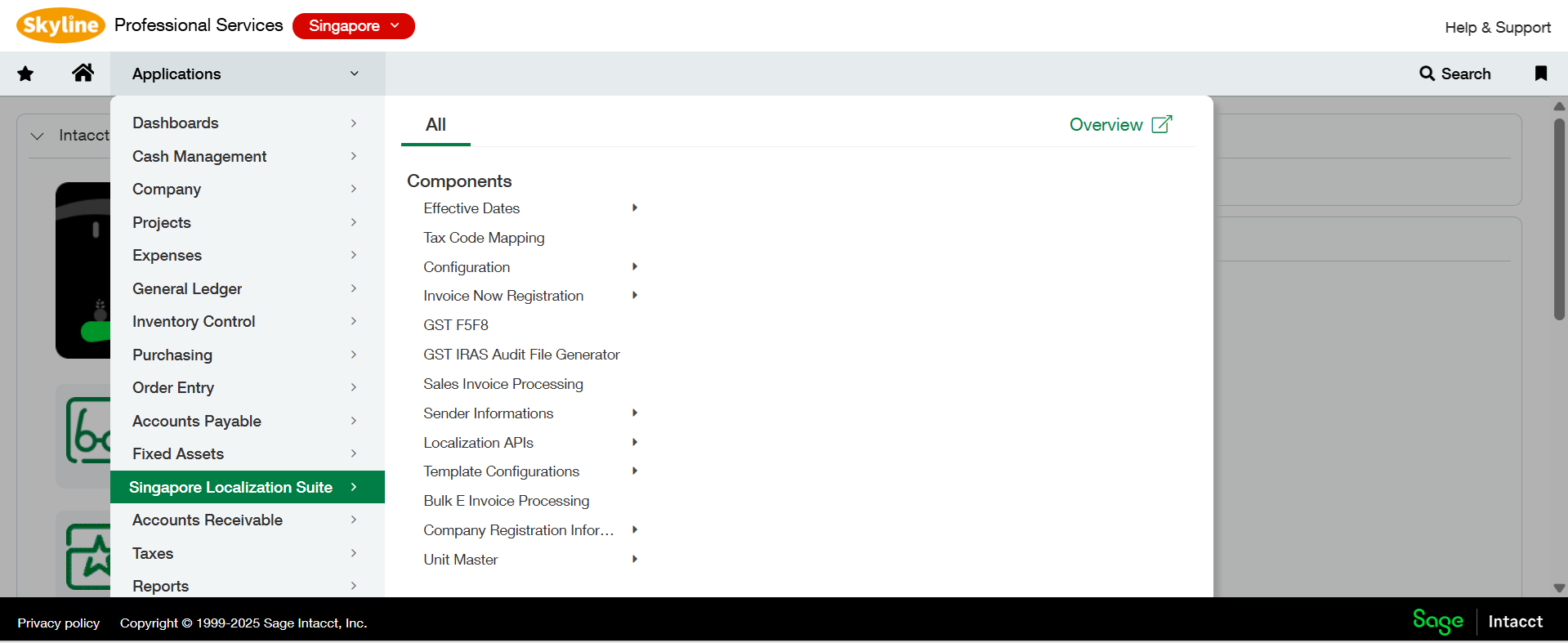
Task: Click the favorites star icon
Action: [x=25, y=74]
